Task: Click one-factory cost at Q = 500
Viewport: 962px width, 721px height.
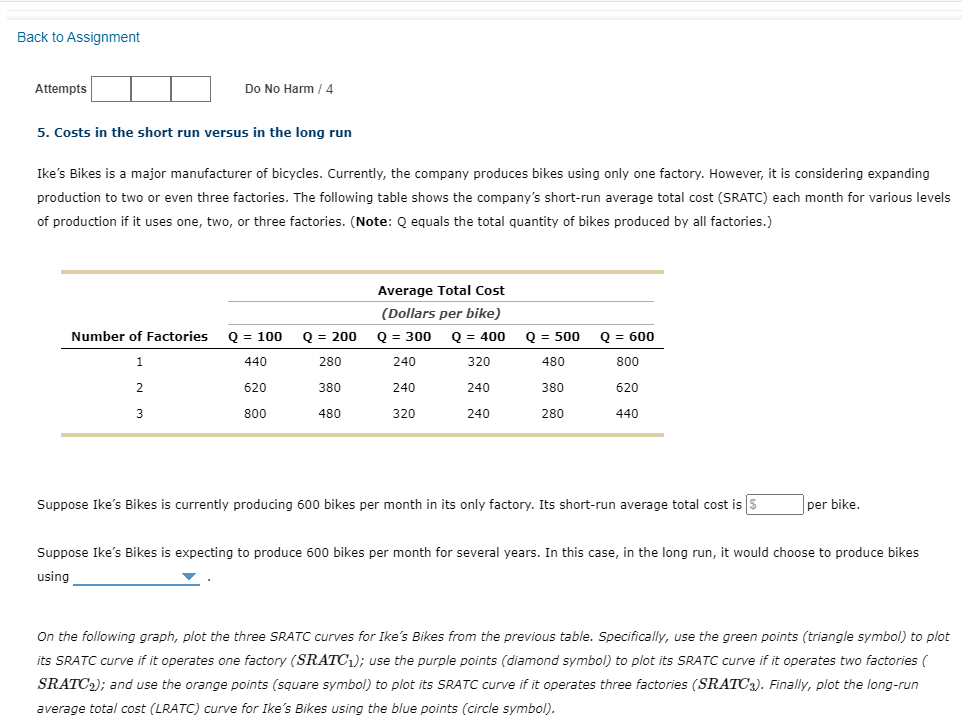Action: [x=553, y=362]
